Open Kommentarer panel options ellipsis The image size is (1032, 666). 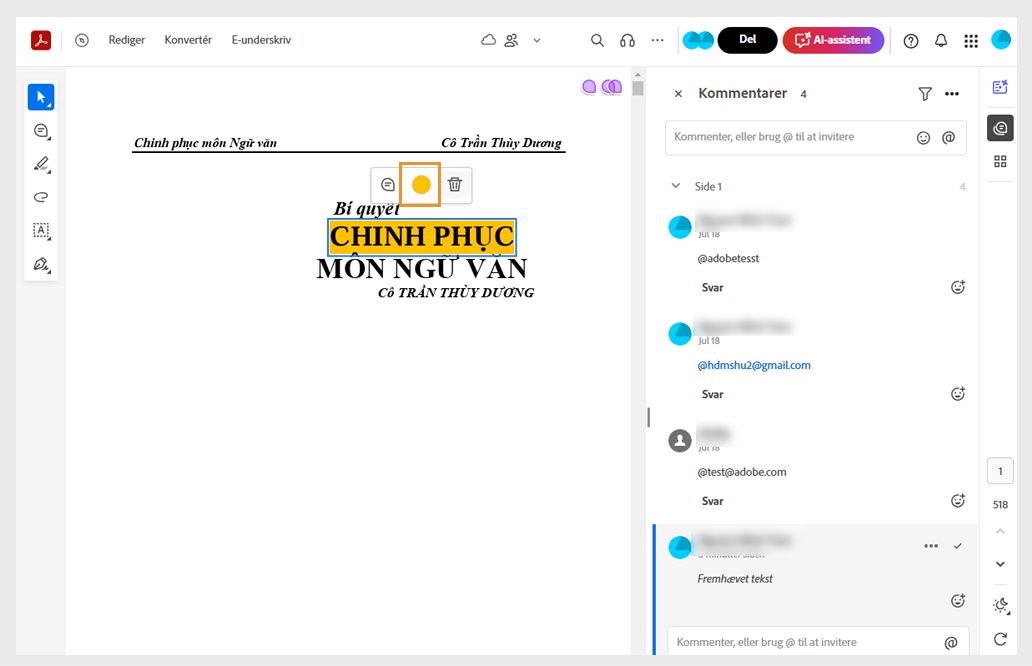(x=952, y=94)
